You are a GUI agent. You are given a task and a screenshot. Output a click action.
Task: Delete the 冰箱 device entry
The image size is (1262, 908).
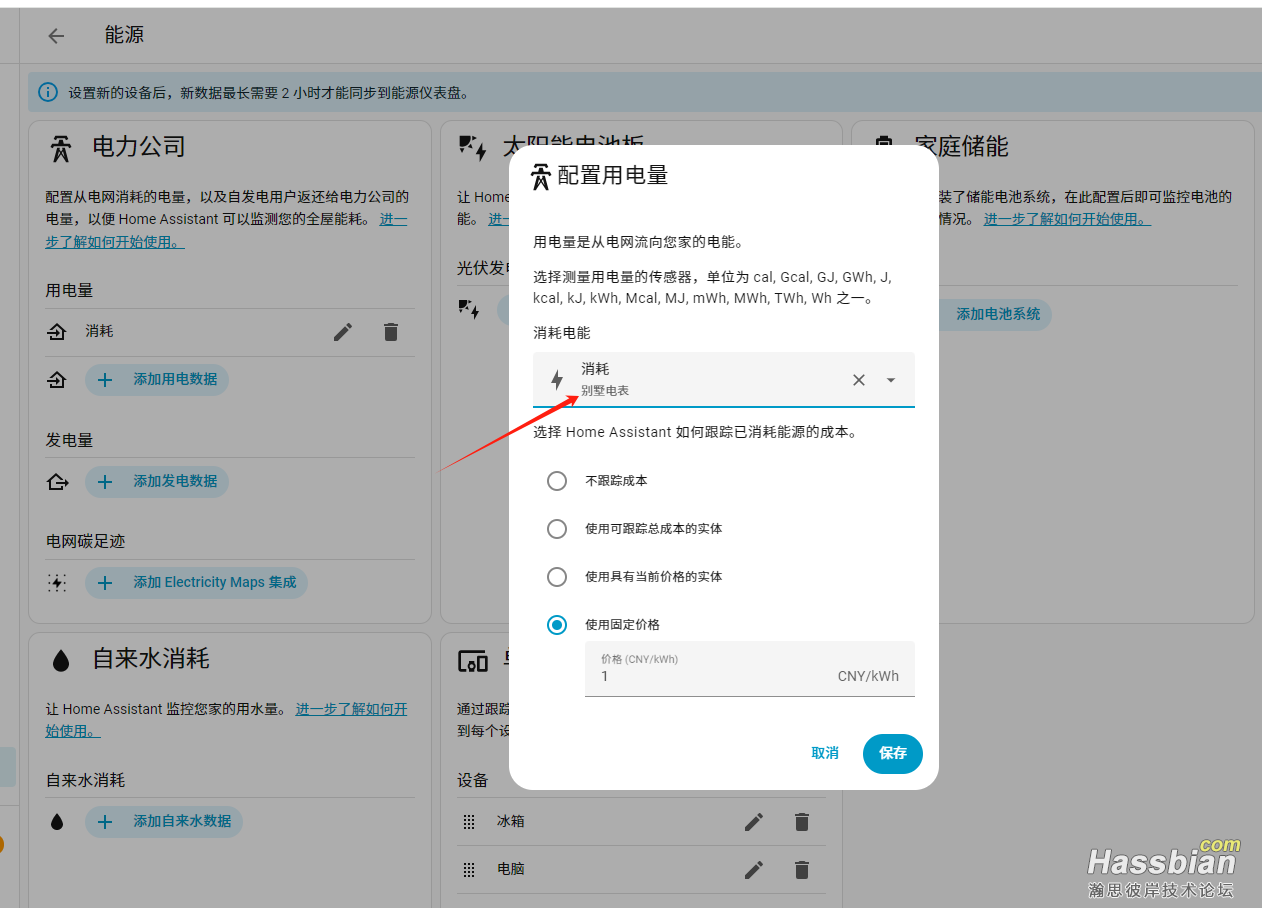(802, 822)
